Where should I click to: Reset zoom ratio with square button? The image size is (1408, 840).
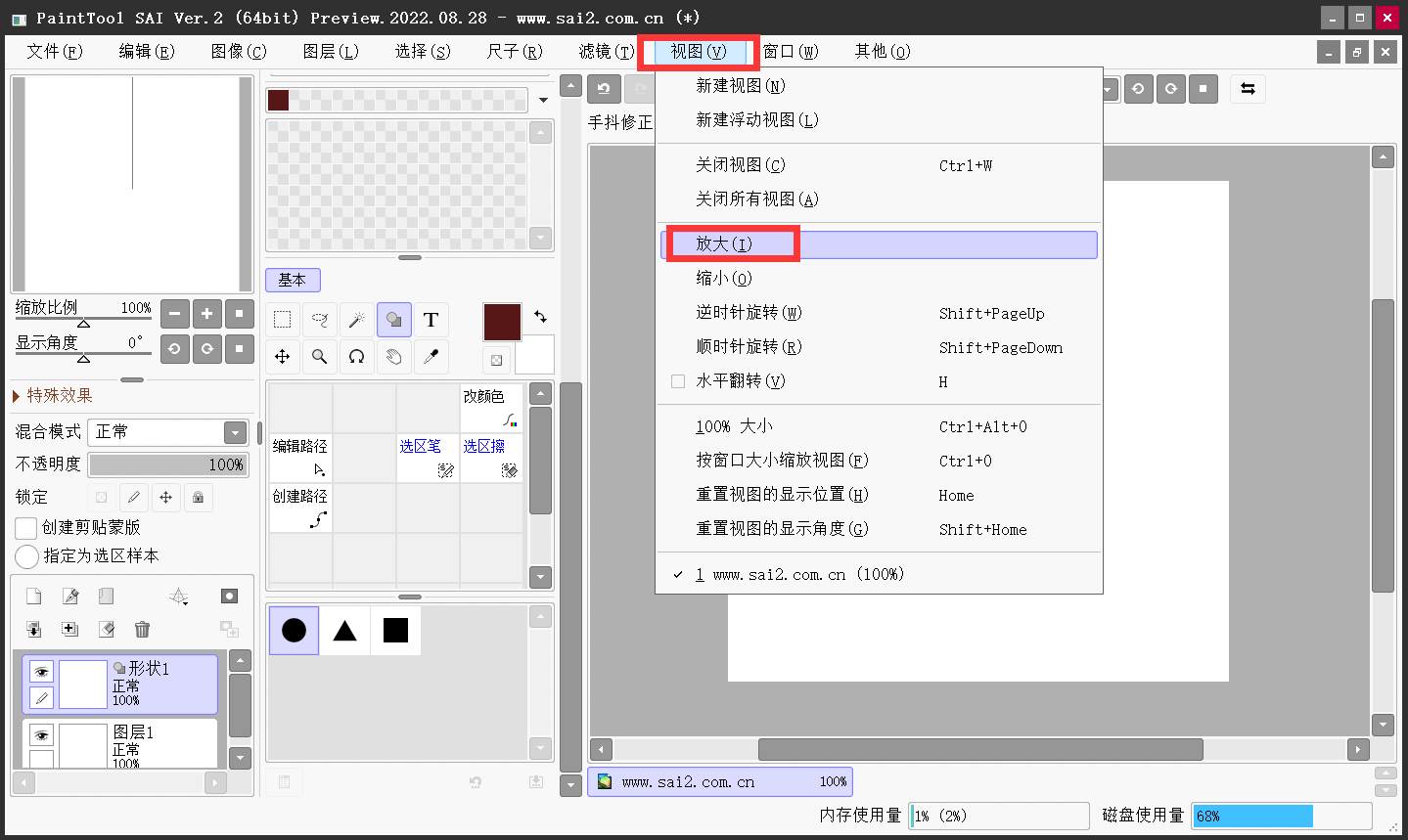pyautogui.click(x=240, y=314)
